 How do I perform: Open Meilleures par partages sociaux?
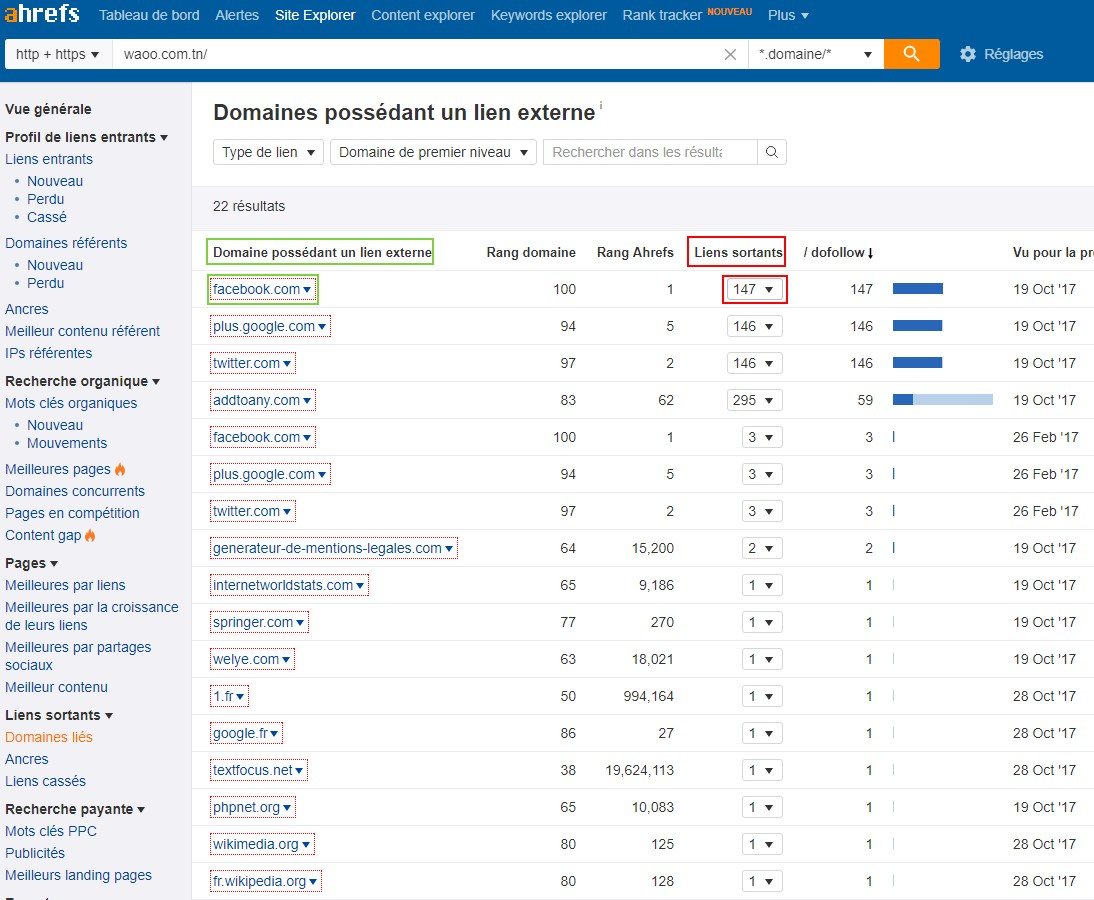click(x=78, y=656)
